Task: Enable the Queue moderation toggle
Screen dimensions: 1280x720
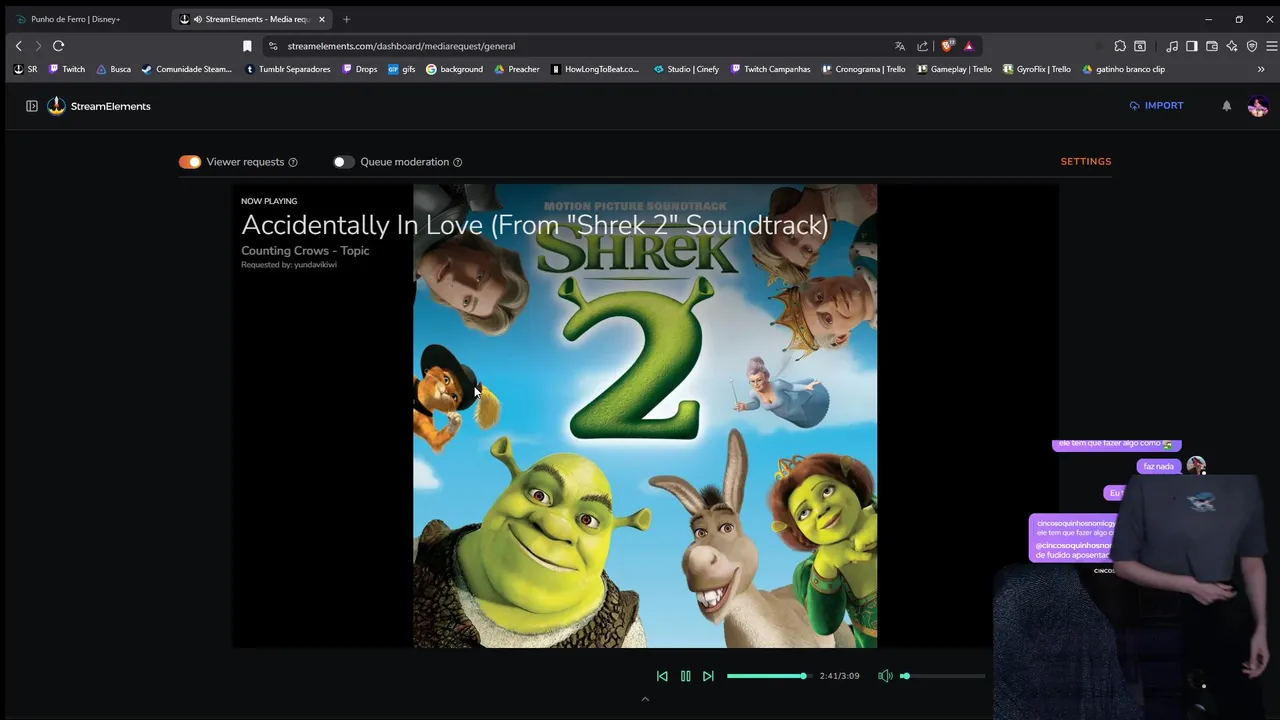Action: (x=343, y=162)
